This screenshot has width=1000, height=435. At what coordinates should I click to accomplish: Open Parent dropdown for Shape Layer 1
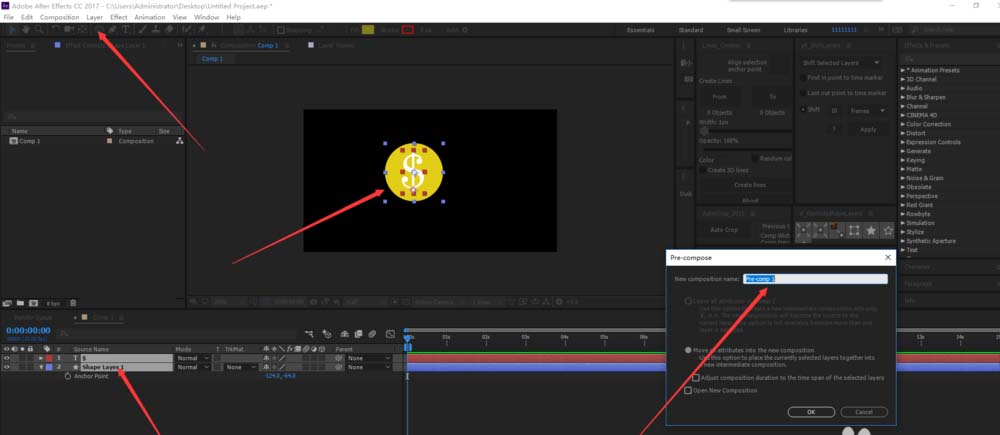click(368, 367)
